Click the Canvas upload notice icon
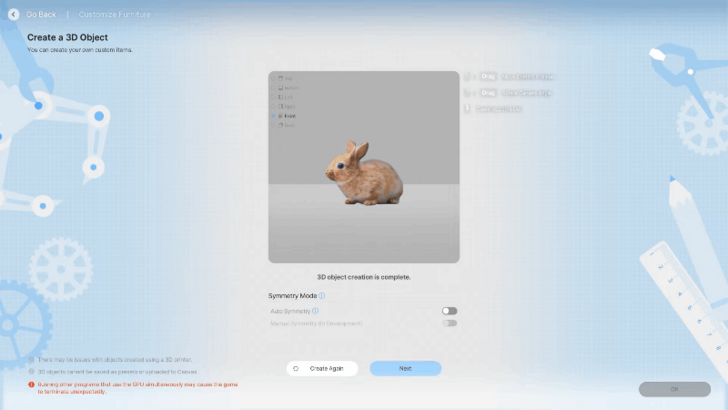This screenshot has height=410, width=728. 32,371
